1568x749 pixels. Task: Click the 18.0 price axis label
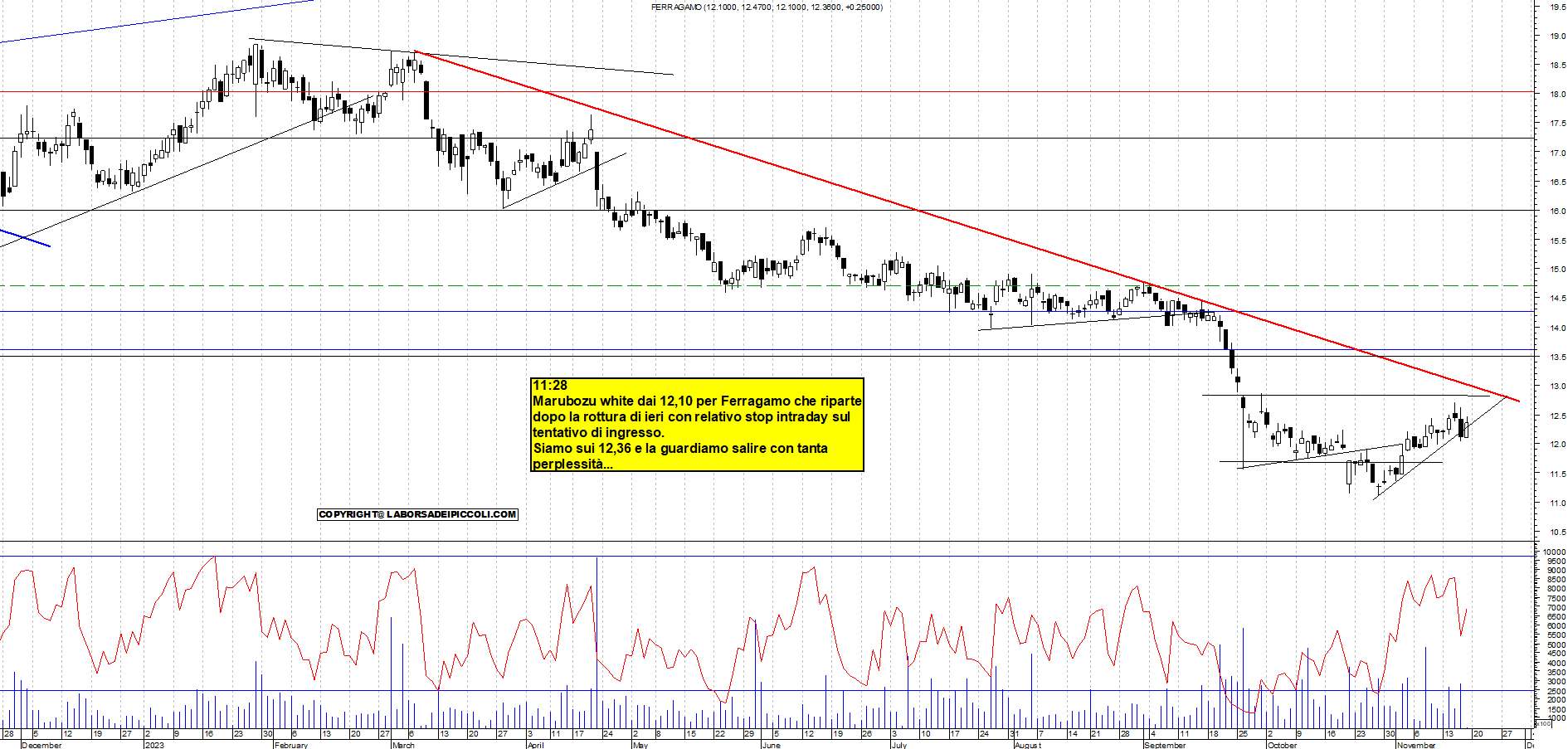(x=1557, y=94)
